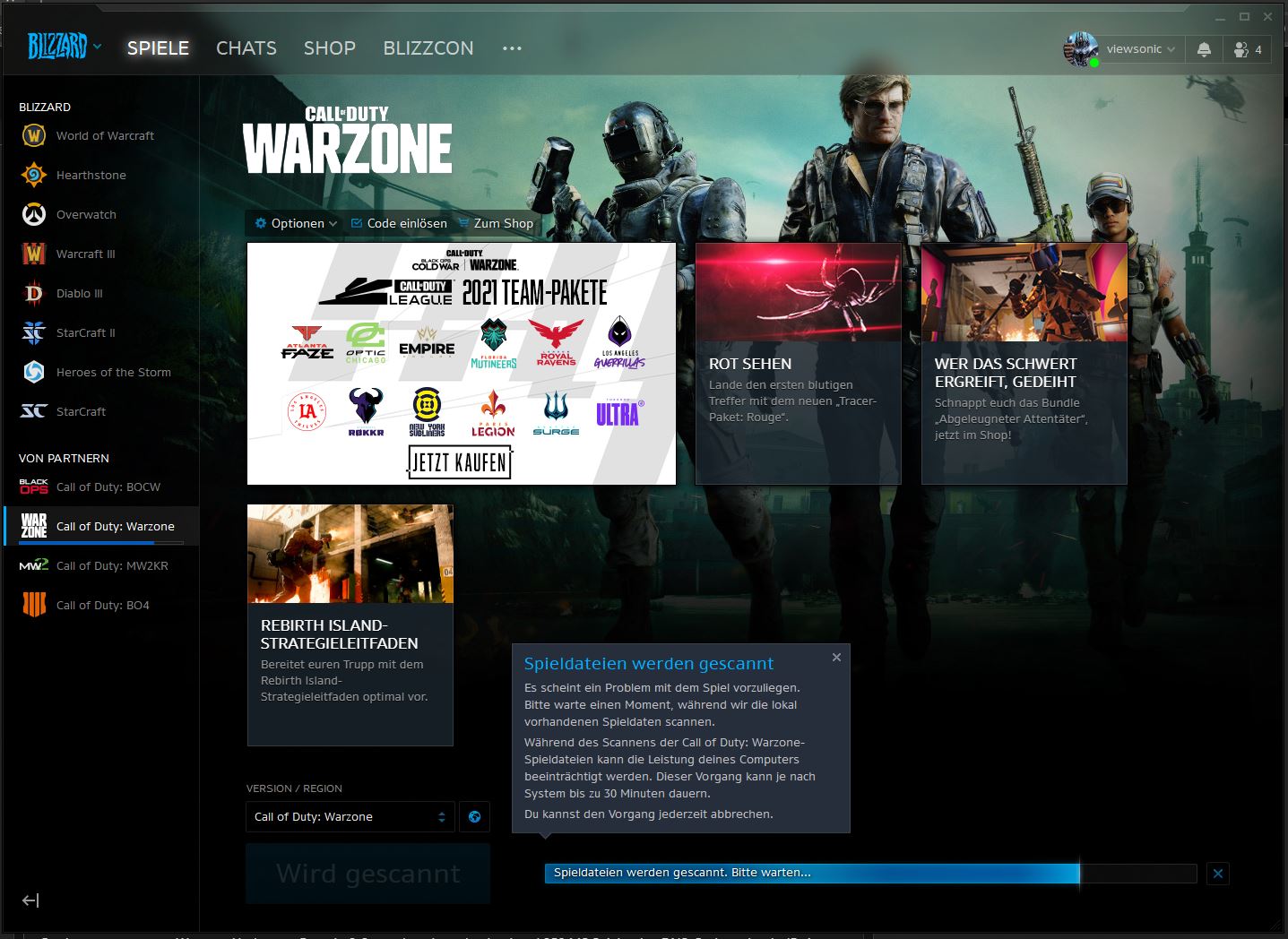
Task: Open the BLIZZCON tab
Action: point(428,48)
